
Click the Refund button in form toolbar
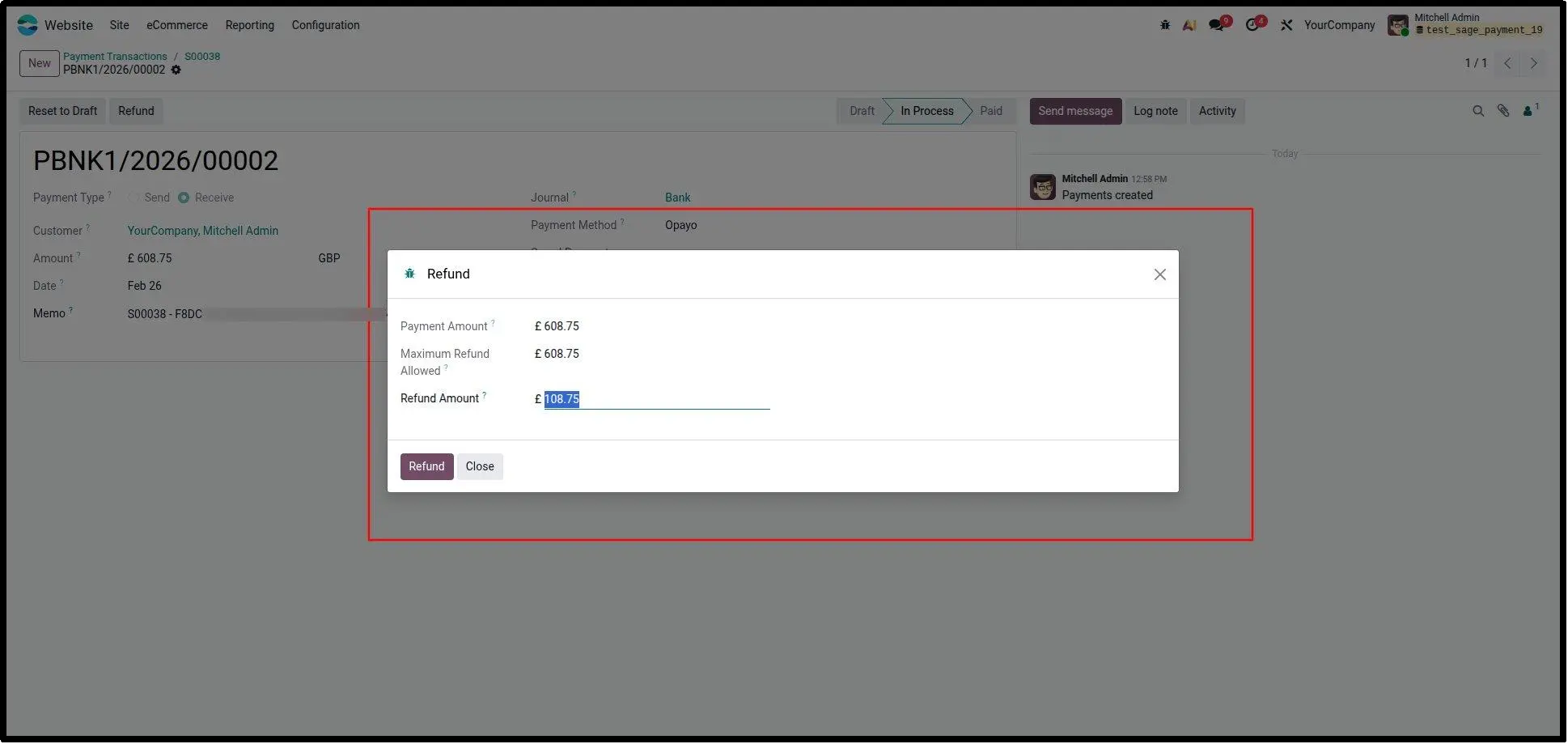[x=136, y=111]
